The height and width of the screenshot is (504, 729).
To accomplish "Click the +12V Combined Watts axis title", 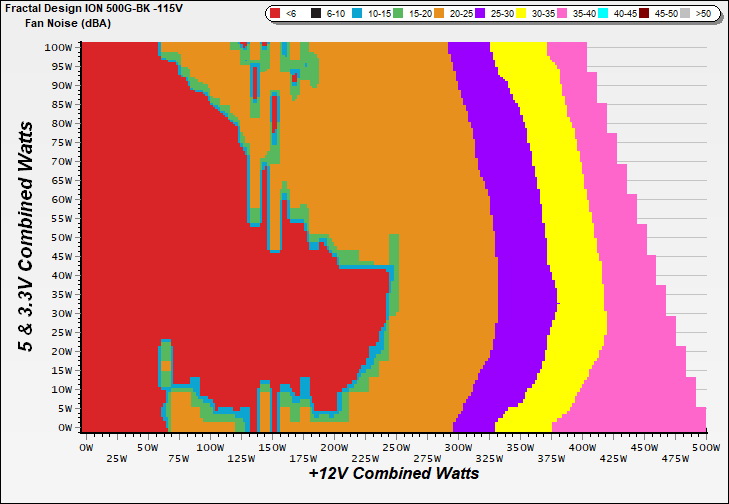I will (x=393, y=474).
